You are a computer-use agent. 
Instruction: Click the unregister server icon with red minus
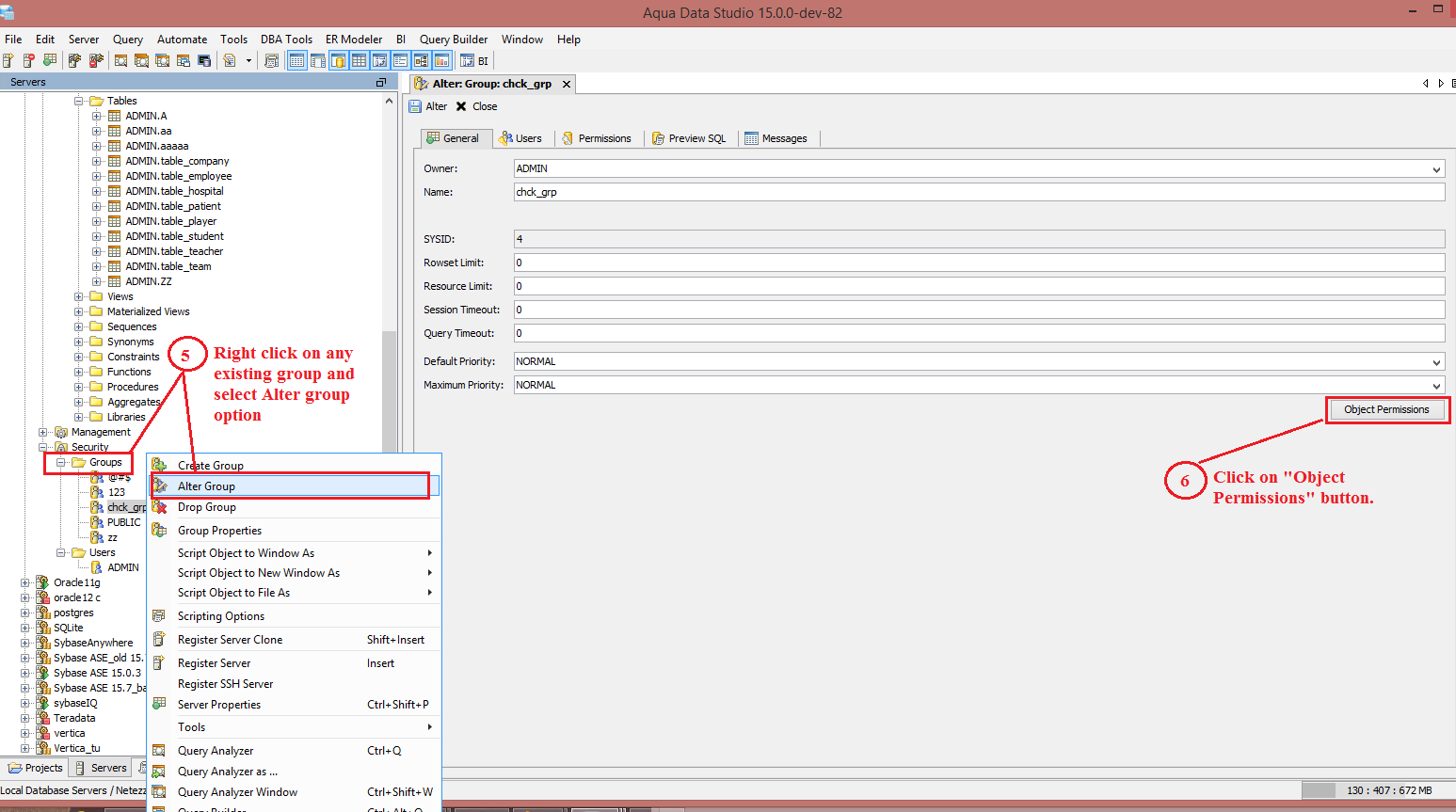click(x=29, y=61)
